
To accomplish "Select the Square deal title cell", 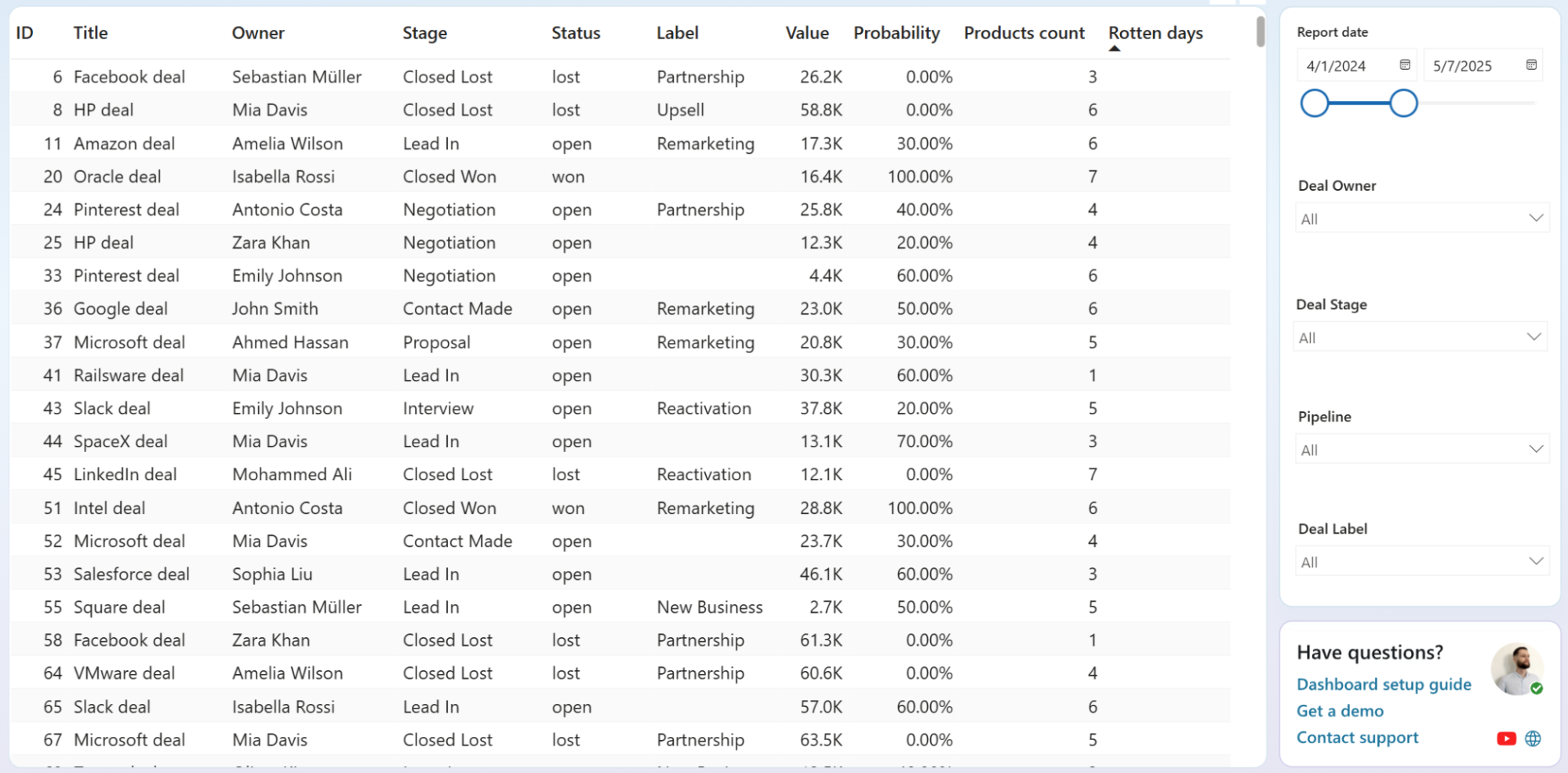I will [119, 607].
